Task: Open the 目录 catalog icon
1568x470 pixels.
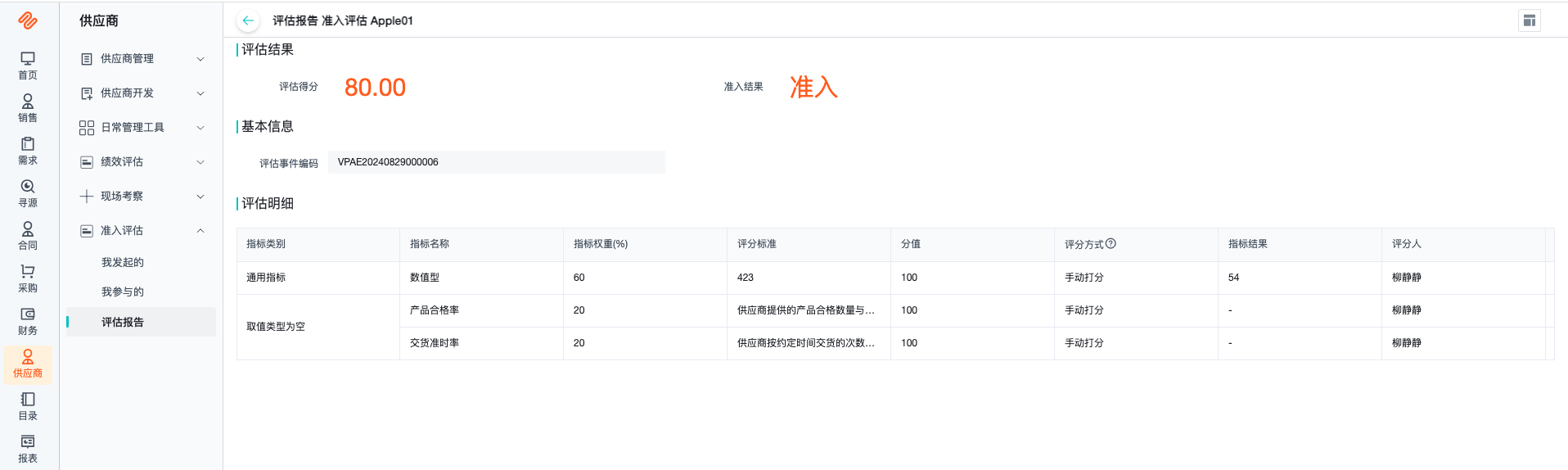Action: coord(28,400)
